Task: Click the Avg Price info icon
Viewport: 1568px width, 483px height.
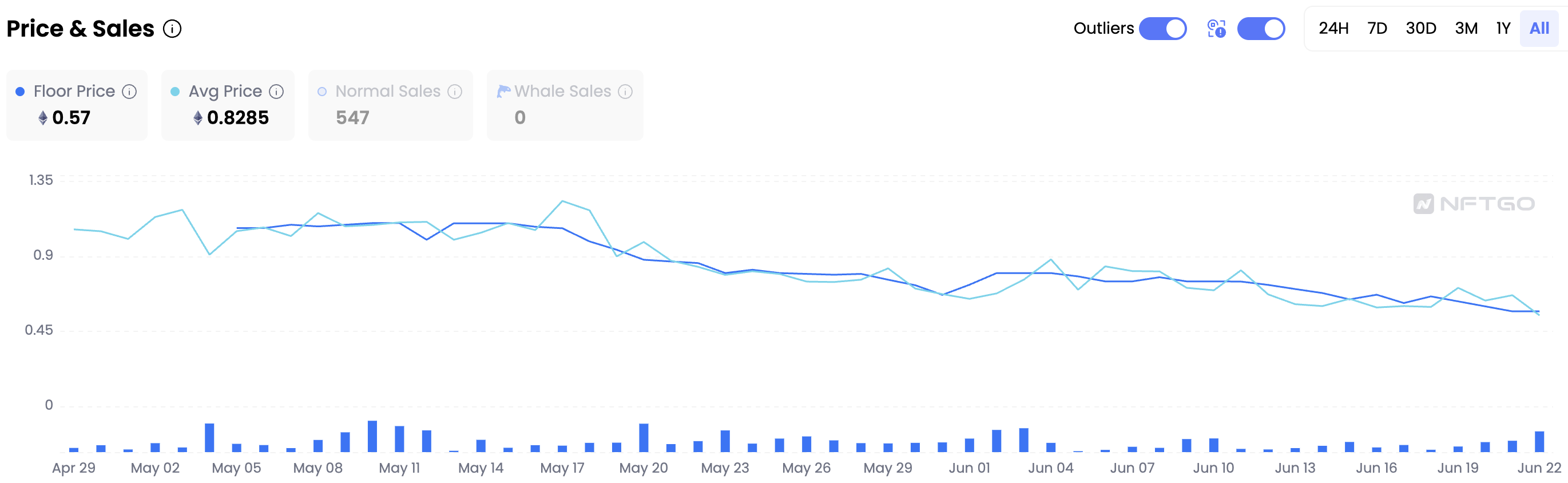Action: [276, 92]
